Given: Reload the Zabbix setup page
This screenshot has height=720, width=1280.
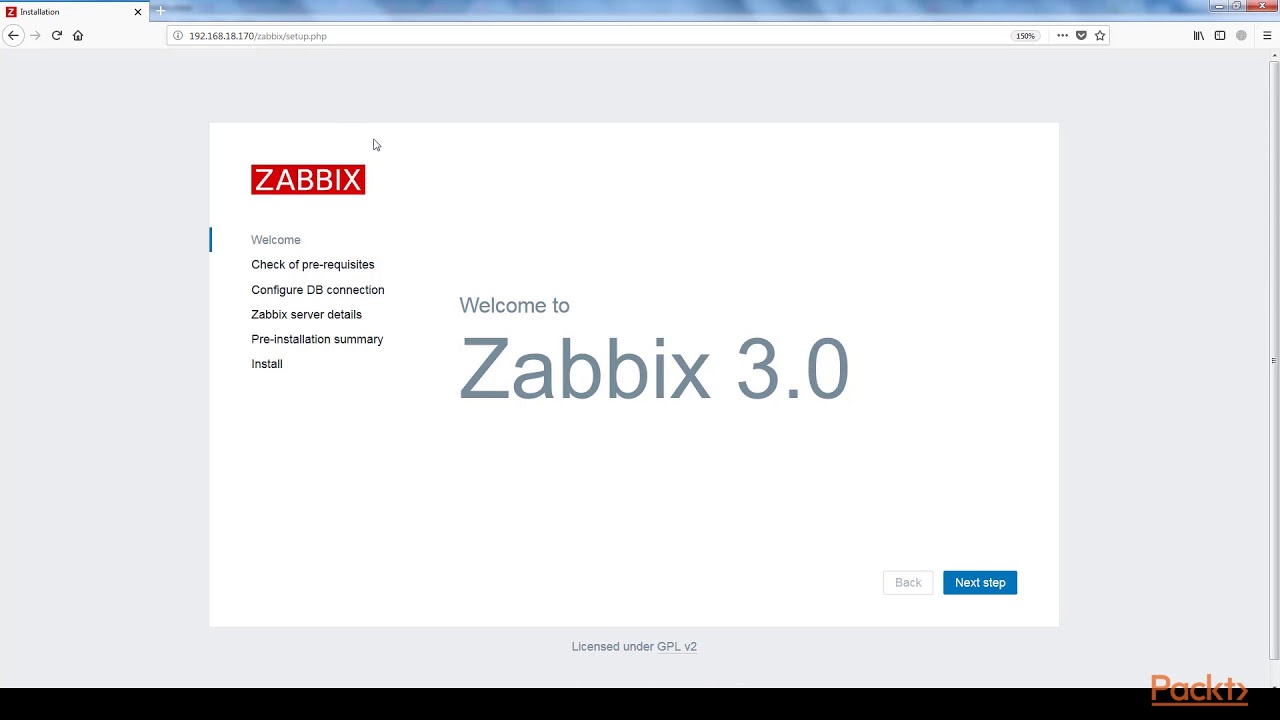Looking at the screenshot, I should tap(57, 35).
